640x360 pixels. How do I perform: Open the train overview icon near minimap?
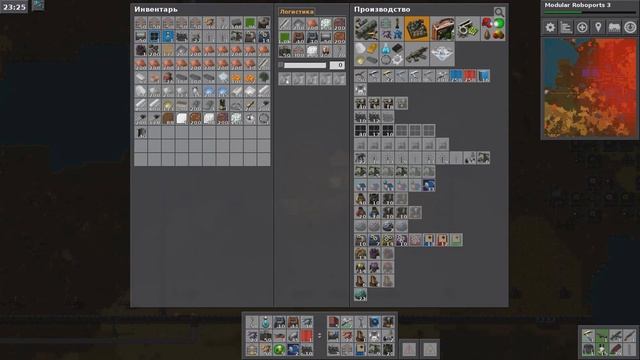[614, 27]
